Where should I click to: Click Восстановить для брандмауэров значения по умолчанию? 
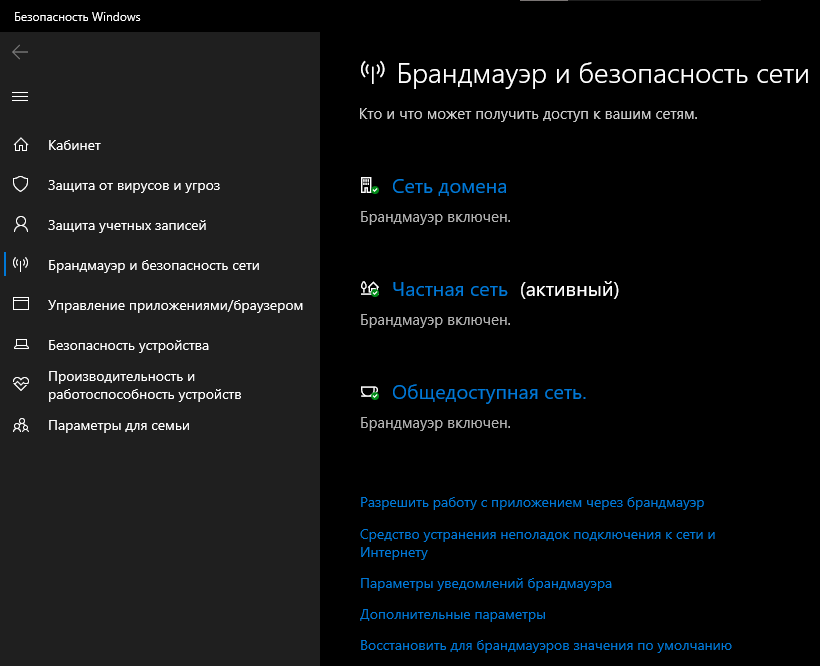[x=546, y=646]
